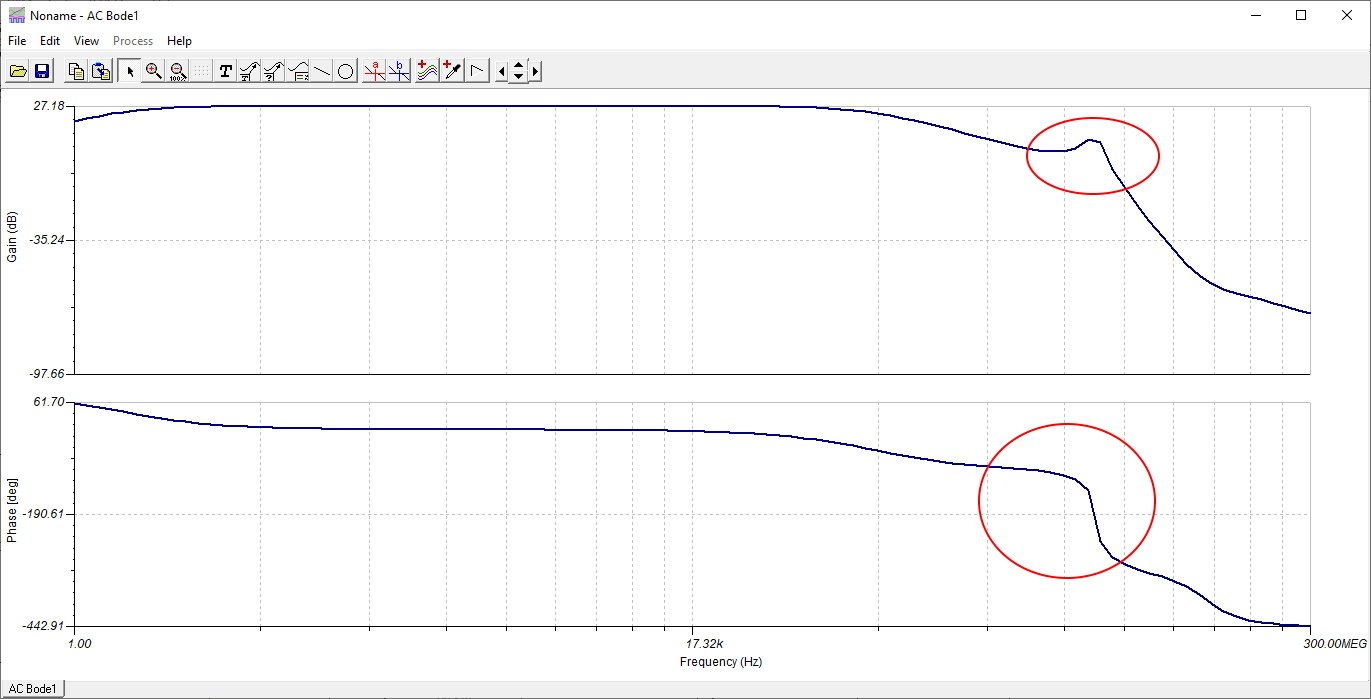Activate the zoom-in magnifier tool
The image size is (1371, 699).
tap(154, 71)
